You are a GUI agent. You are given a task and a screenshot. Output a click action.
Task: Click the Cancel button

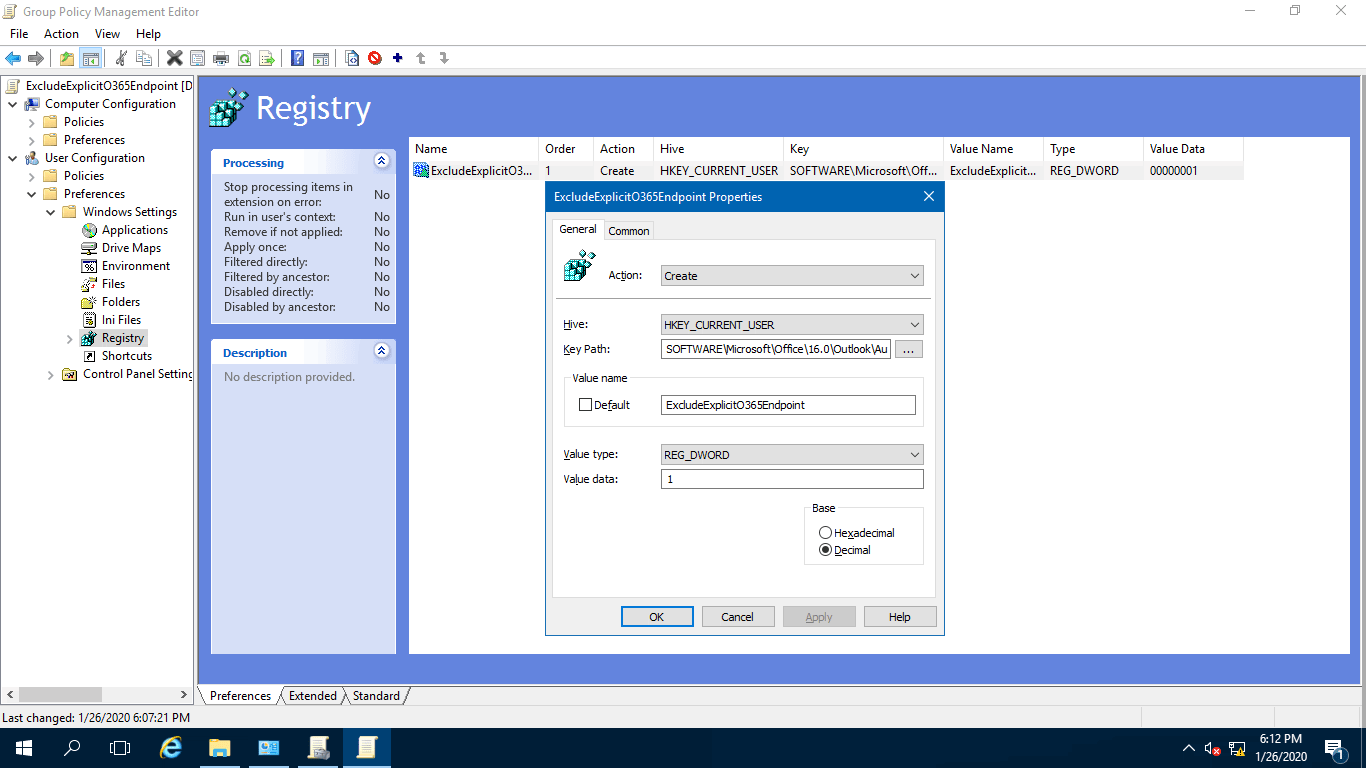click(738, 617)
